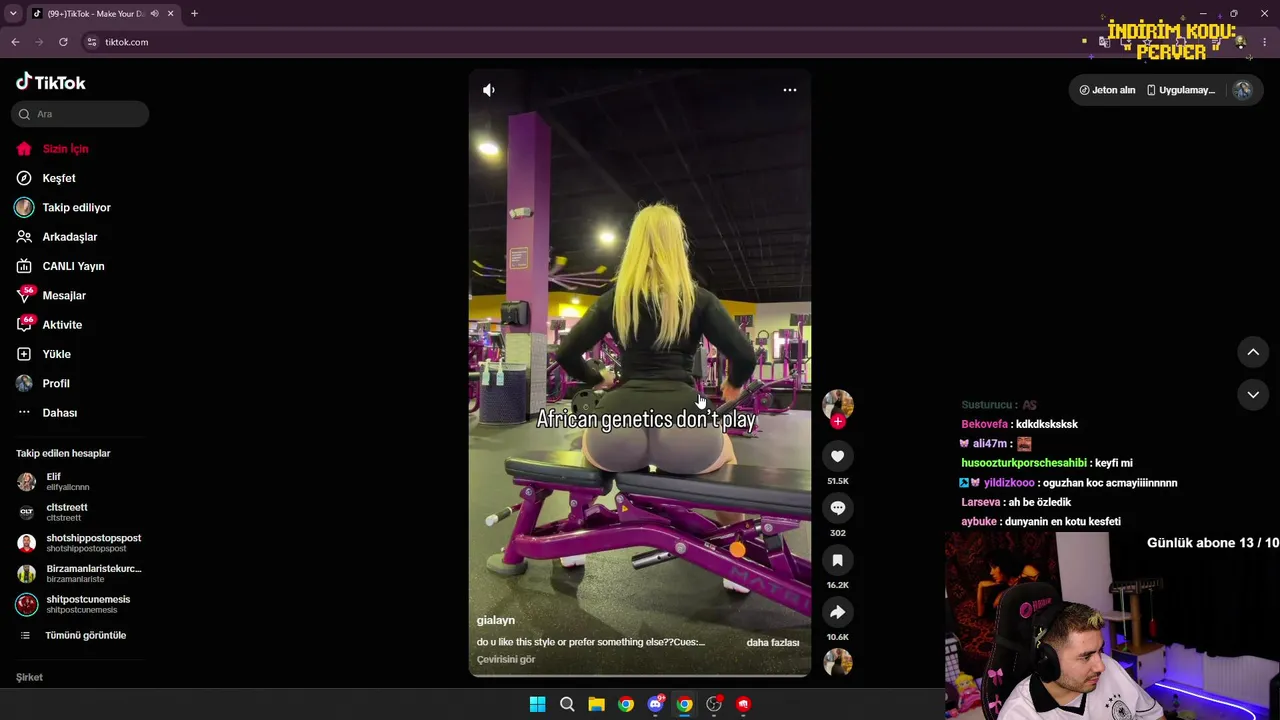
Task: Open the video creator's avatar
Action: coord(838,405)
